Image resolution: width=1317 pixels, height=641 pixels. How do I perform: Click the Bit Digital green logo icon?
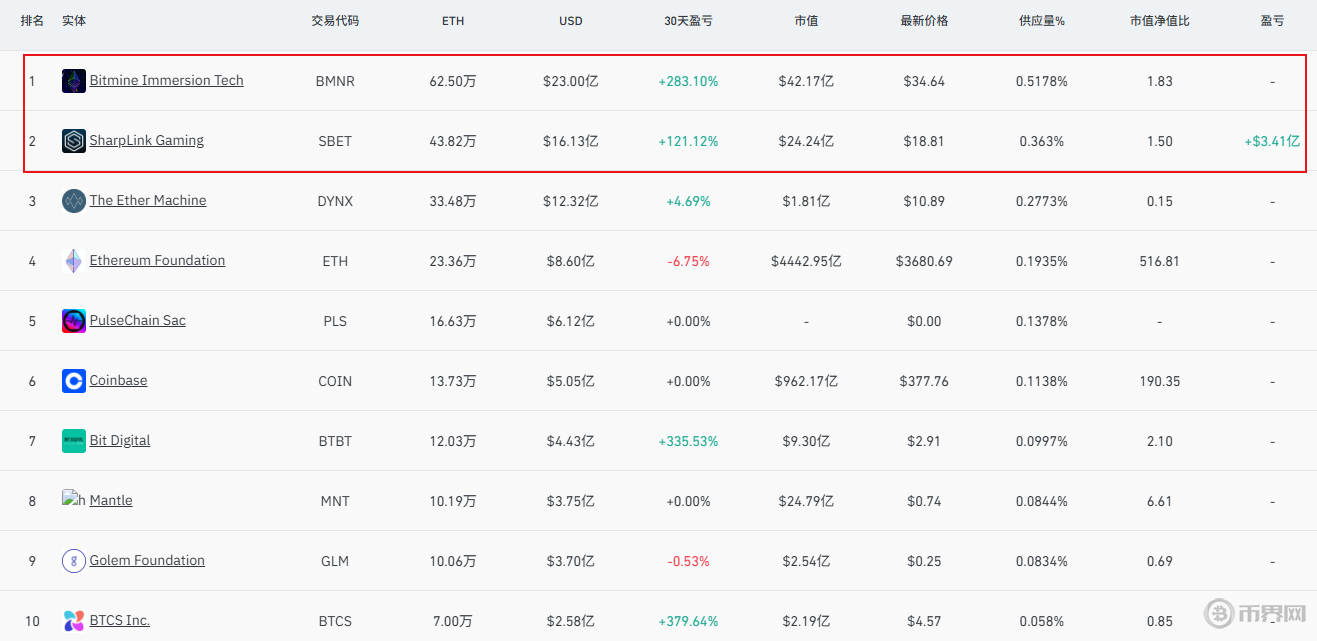(74, 441)
